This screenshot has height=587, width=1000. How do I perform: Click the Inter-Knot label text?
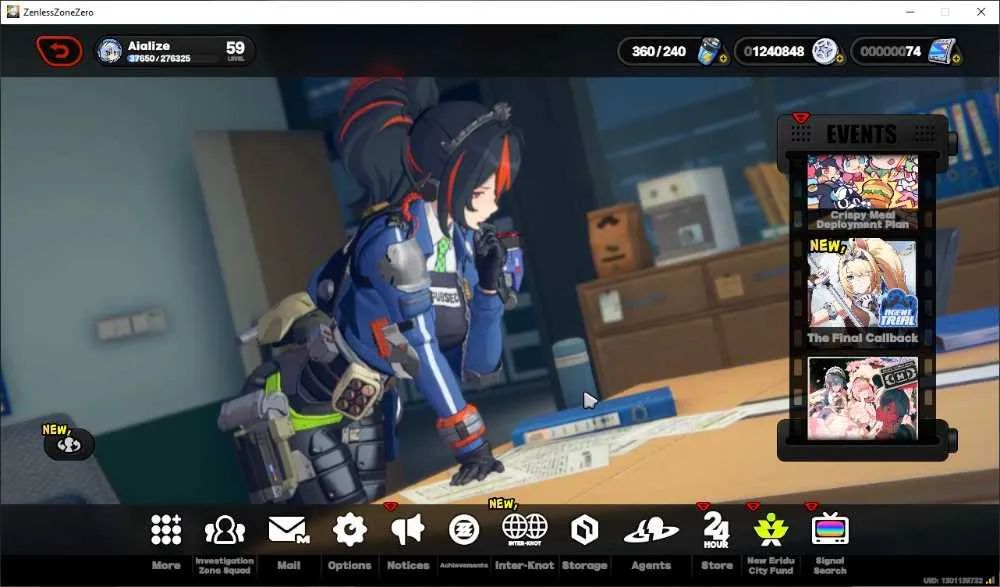point(524,565)
